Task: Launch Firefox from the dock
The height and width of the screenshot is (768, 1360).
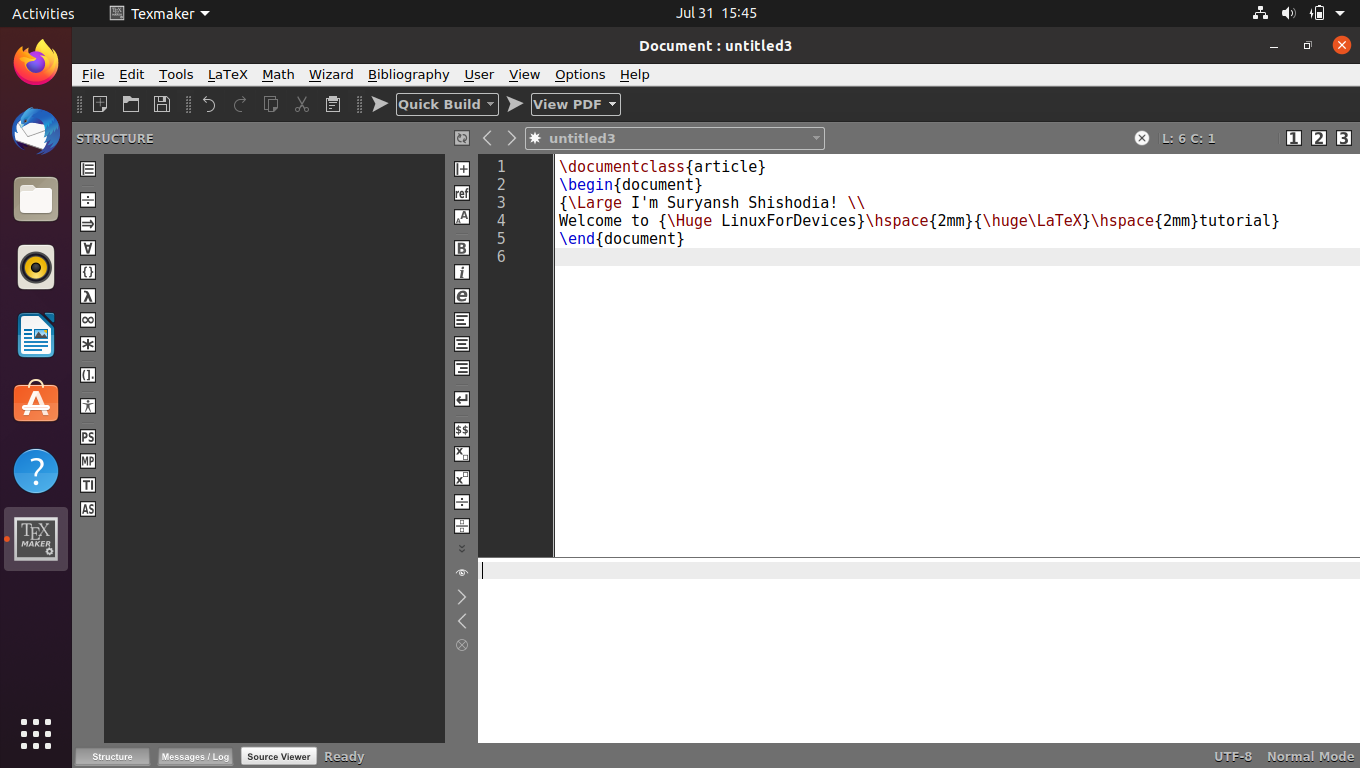Action: (x=35, y=62)
